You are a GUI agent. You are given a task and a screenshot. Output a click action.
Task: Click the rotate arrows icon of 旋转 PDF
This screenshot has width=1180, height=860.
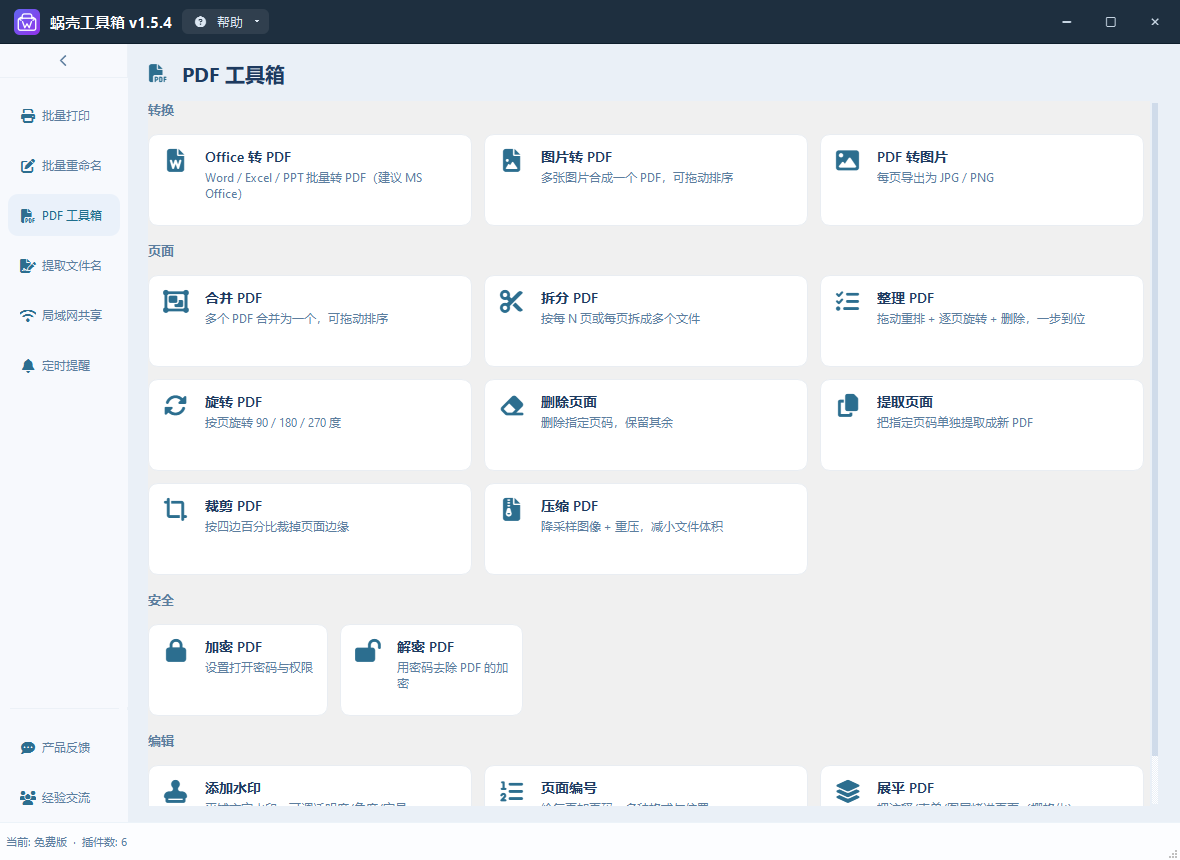(x=175, y=405)
